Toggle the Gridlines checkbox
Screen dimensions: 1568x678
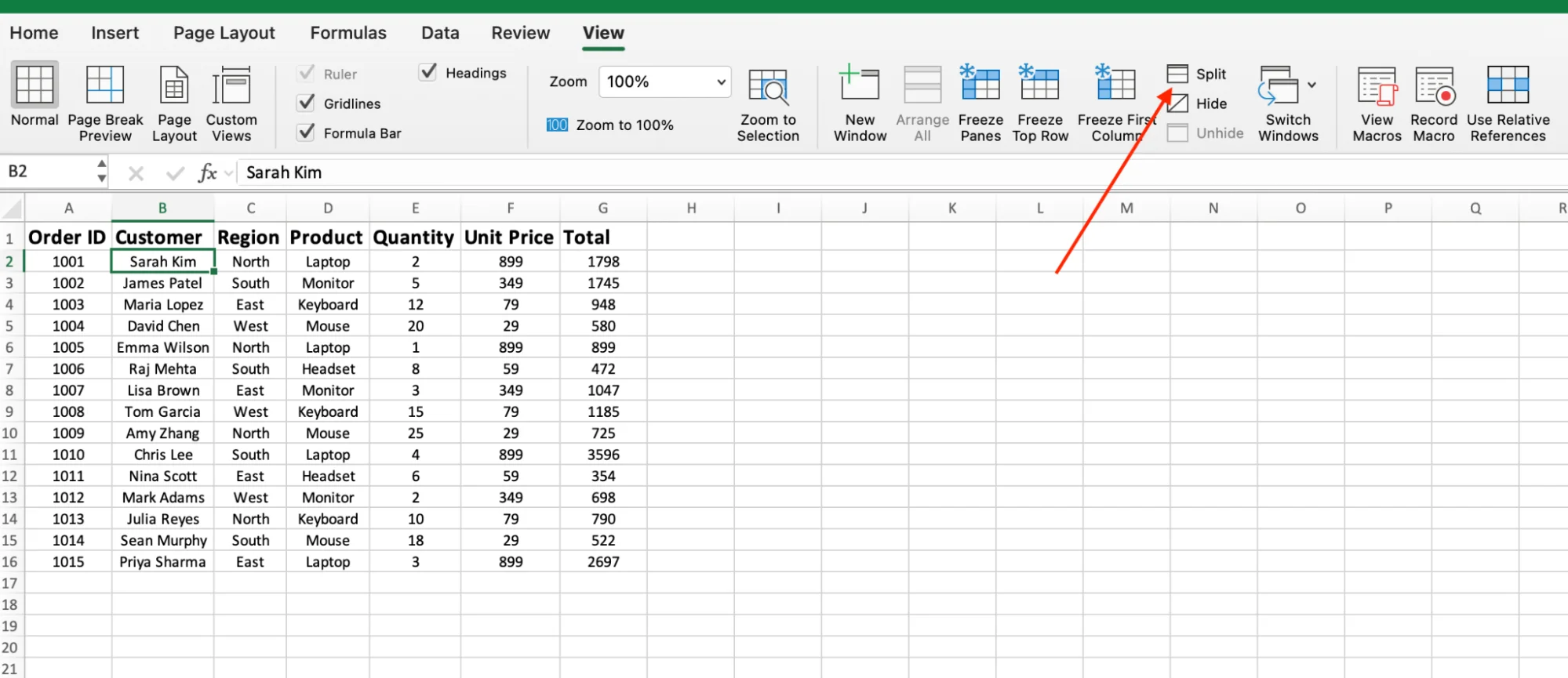(307, 103)
